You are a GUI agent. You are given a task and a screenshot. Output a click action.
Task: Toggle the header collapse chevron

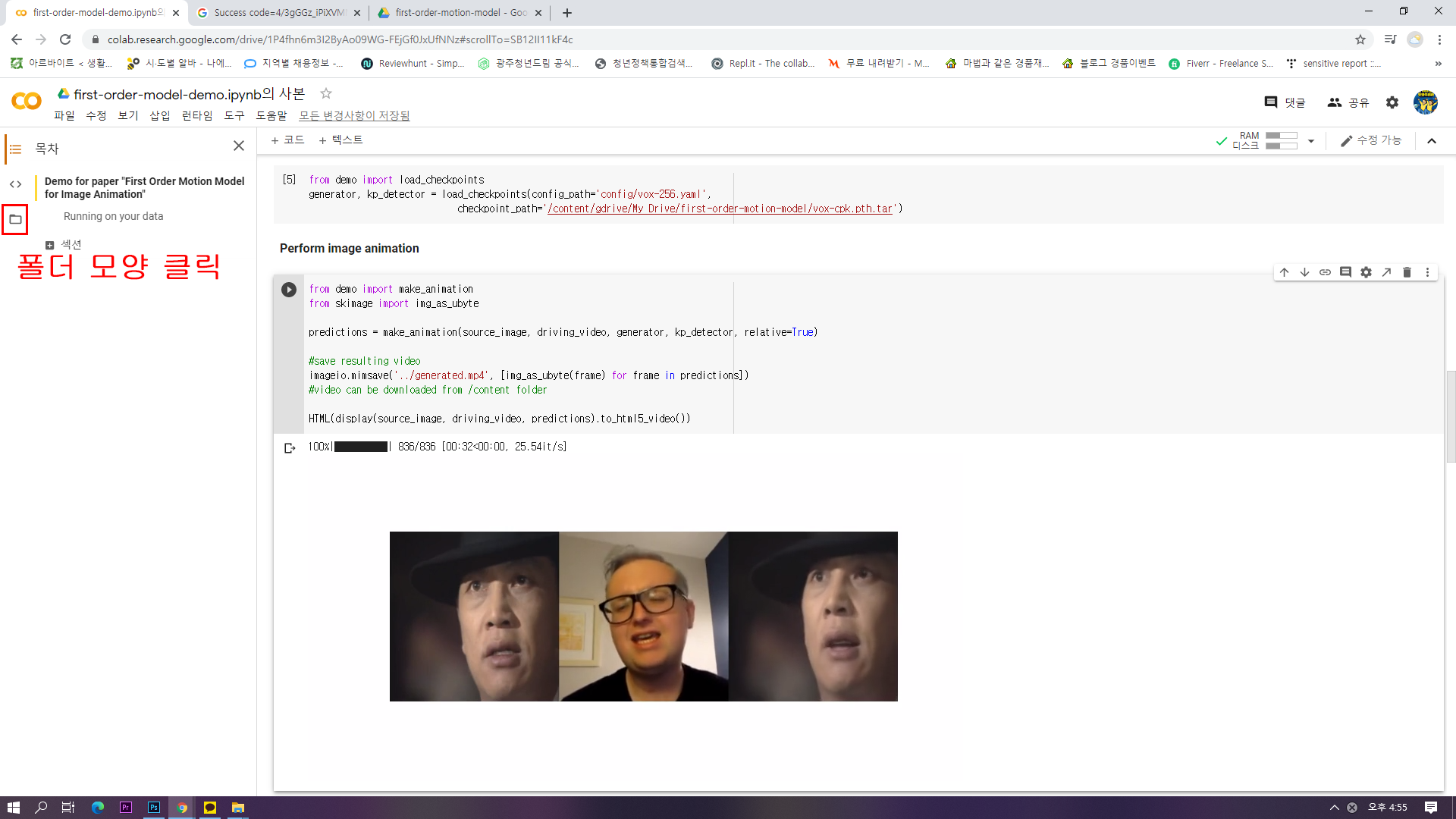[1432, 141]
